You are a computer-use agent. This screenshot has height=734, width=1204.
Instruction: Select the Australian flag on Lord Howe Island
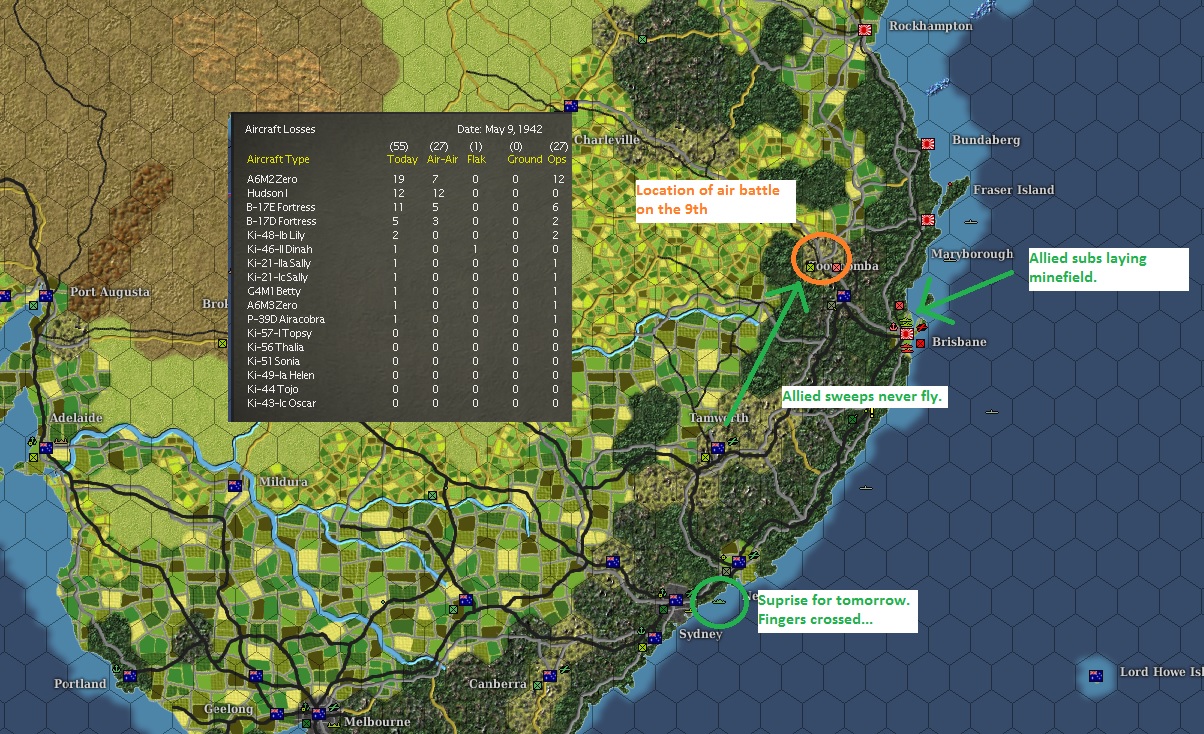[1095, 675]
